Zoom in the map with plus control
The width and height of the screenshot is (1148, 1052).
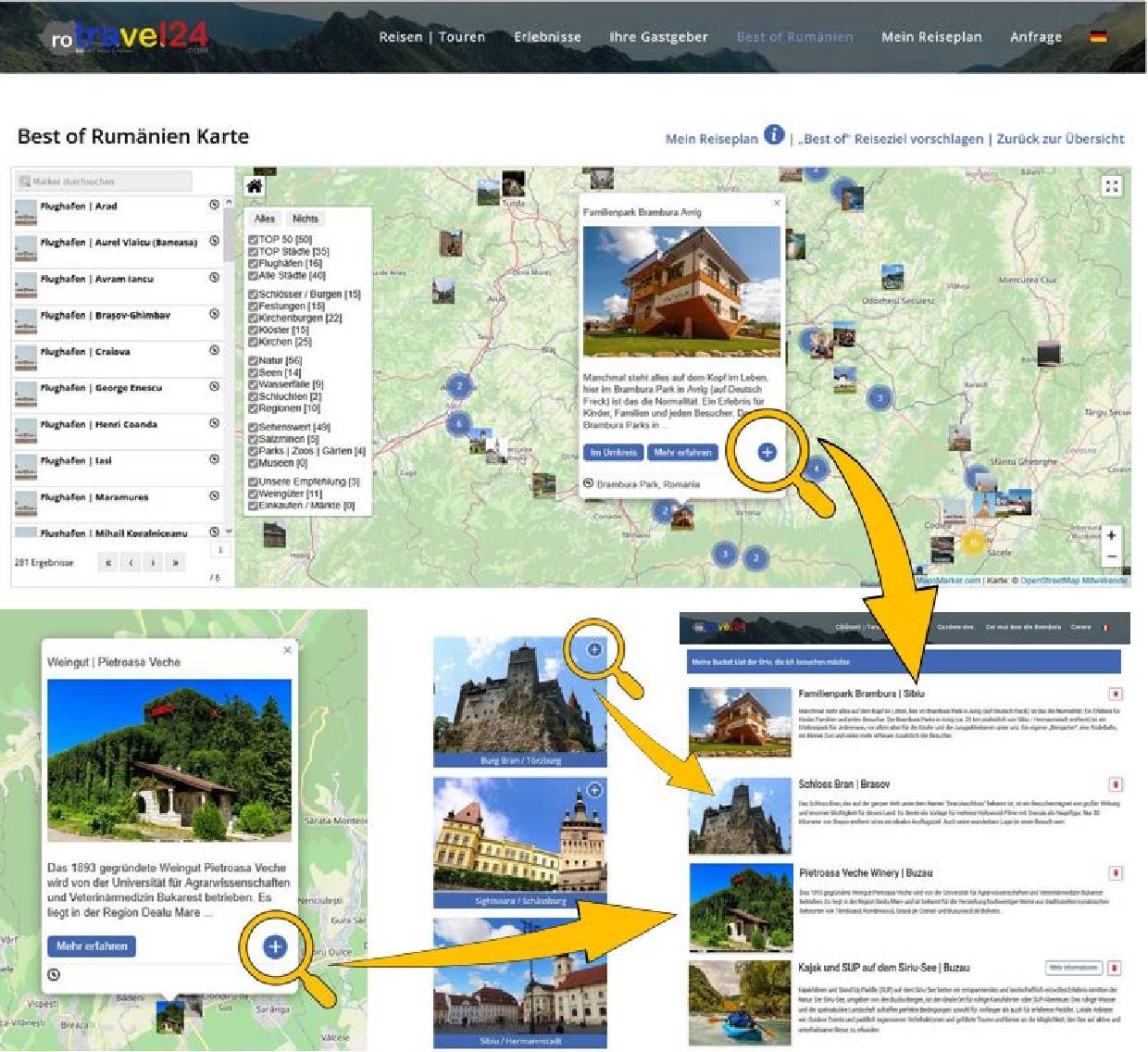(1112, 535)
